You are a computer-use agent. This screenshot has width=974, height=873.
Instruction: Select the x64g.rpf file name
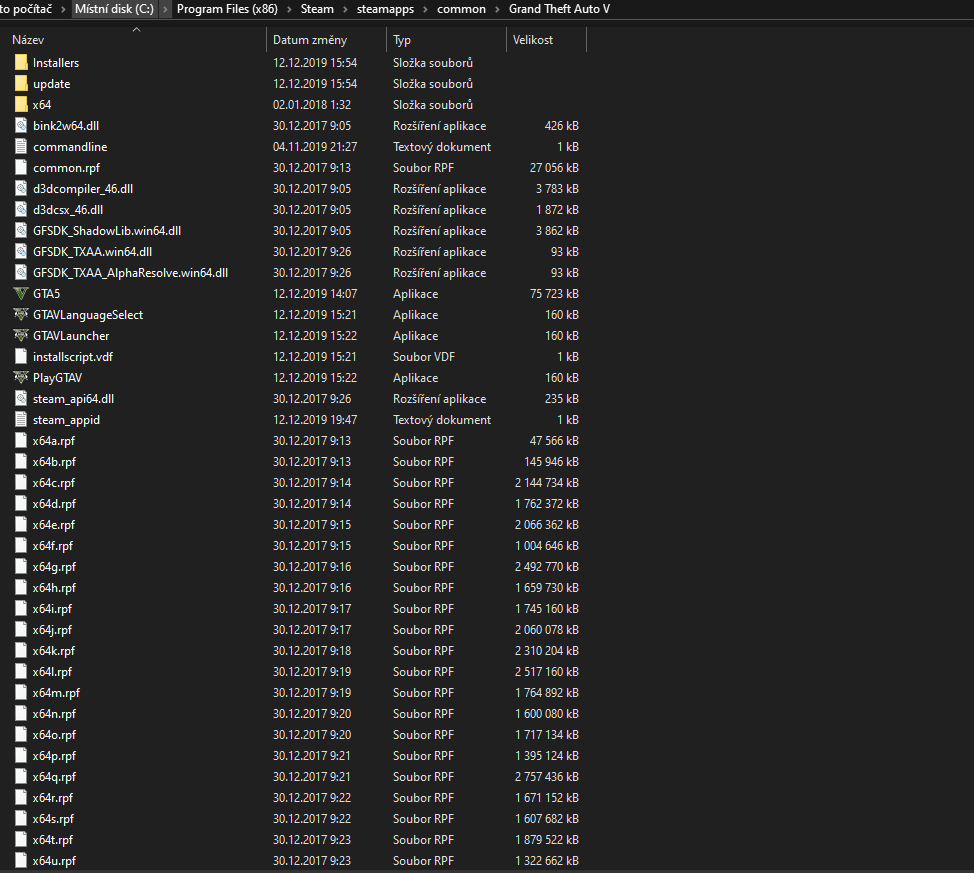coord(55,567)
